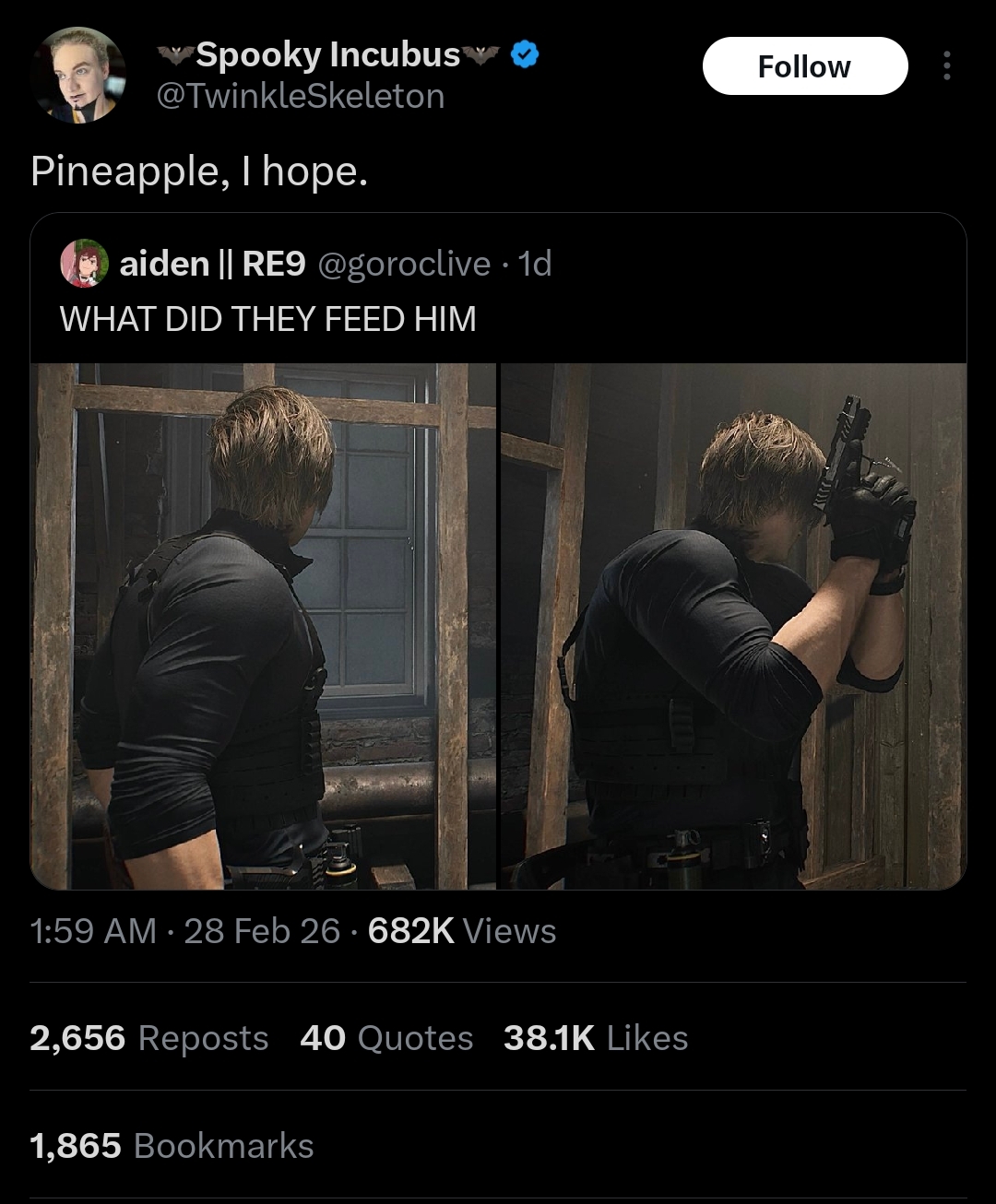
Task: Show the 40 Quotes list
Action: 385,1038
